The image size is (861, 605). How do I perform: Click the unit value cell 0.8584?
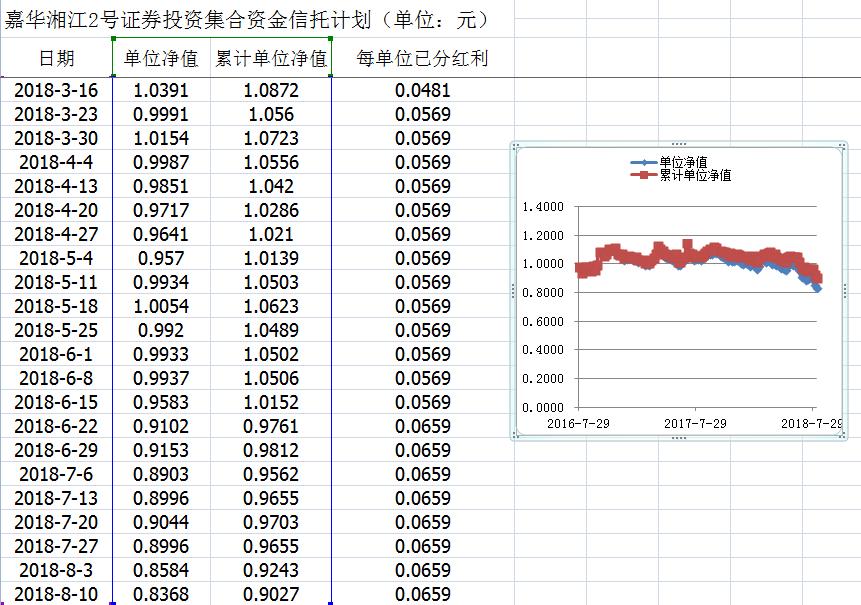[161, 570]
